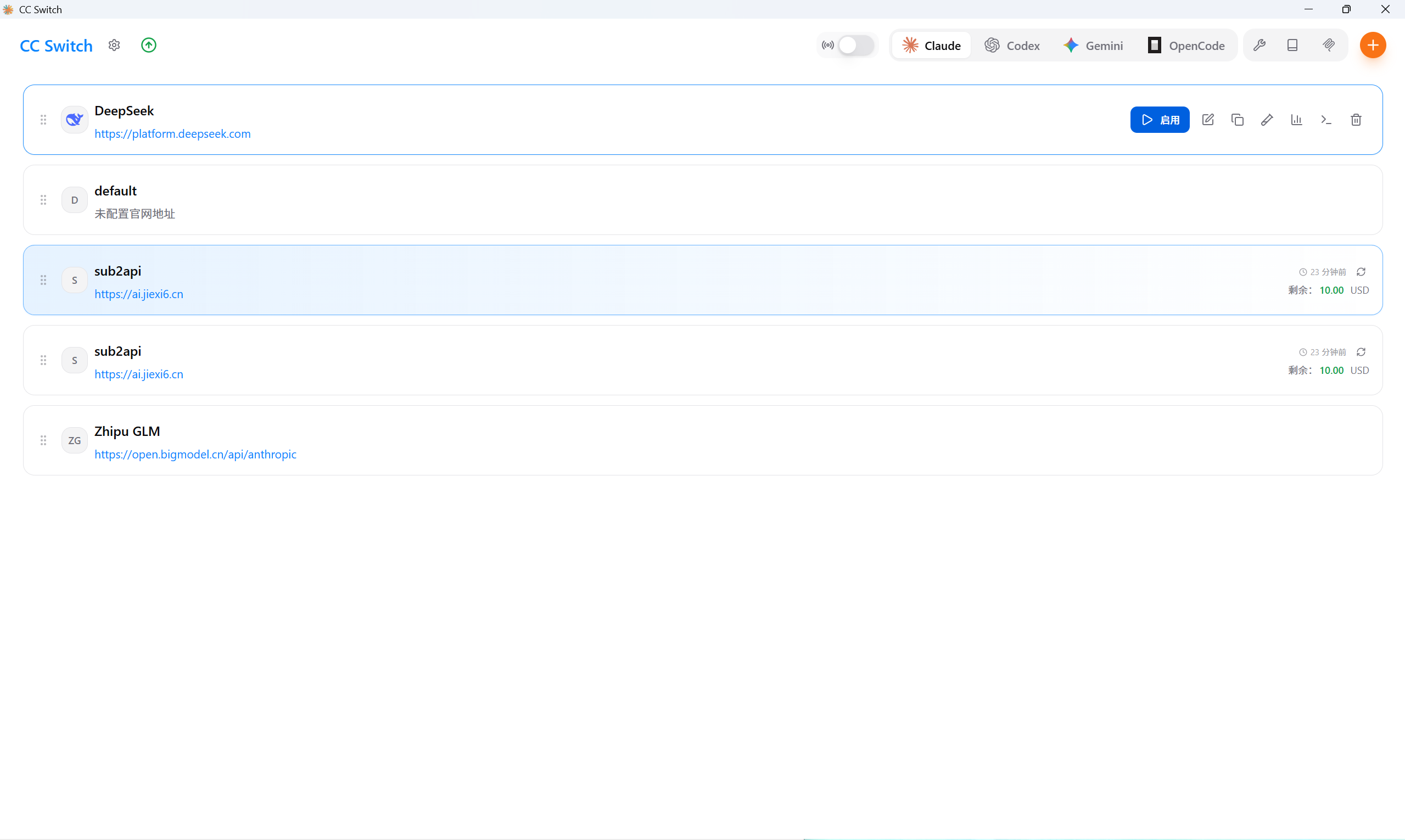Screen dimensions: 1405x840
Task: Click the wrench tool icon in the header
Action: (1260, 45)
